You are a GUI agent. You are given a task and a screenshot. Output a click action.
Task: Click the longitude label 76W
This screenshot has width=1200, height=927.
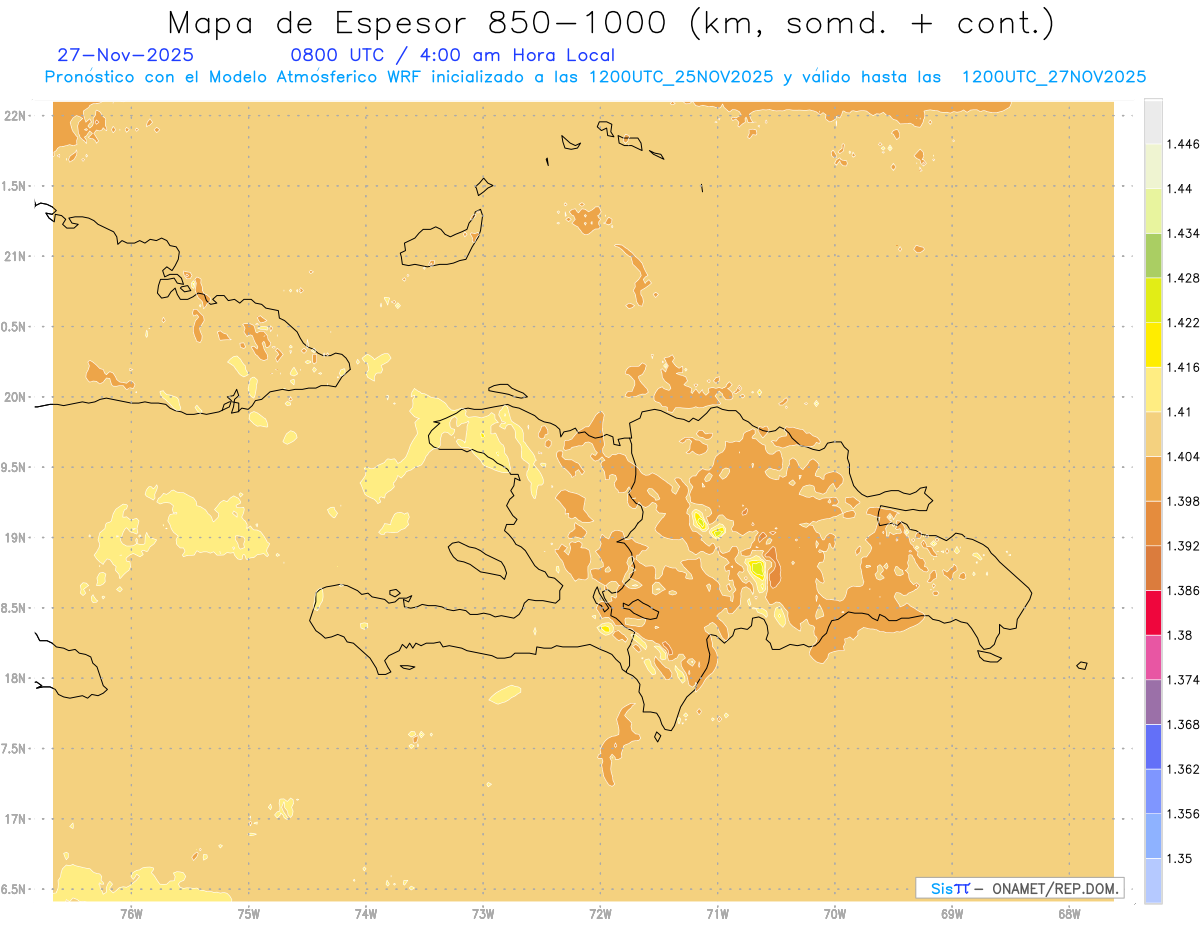(131, 913)
